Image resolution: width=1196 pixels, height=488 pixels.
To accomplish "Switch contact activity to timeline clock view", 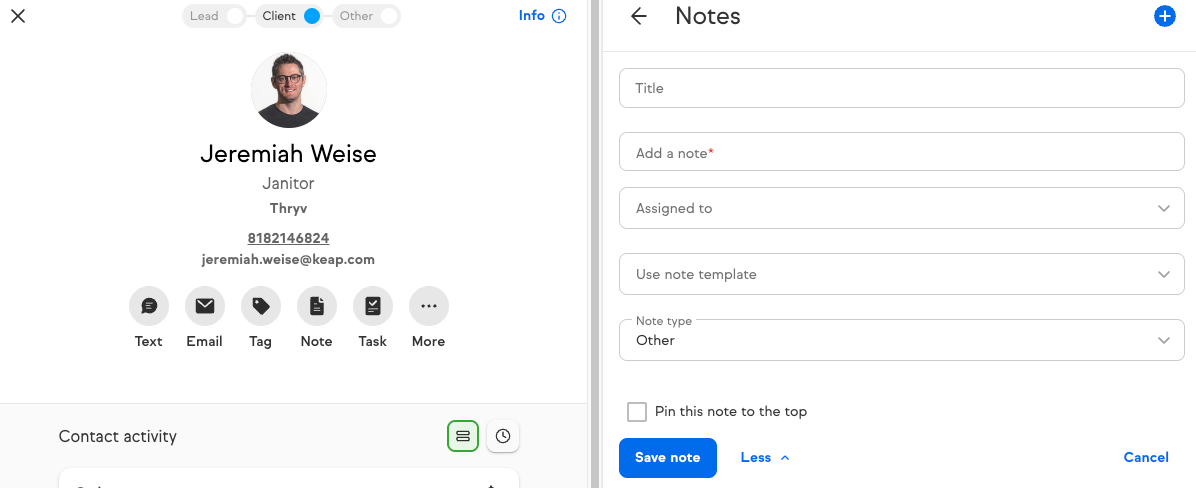I will pos(503,436).
